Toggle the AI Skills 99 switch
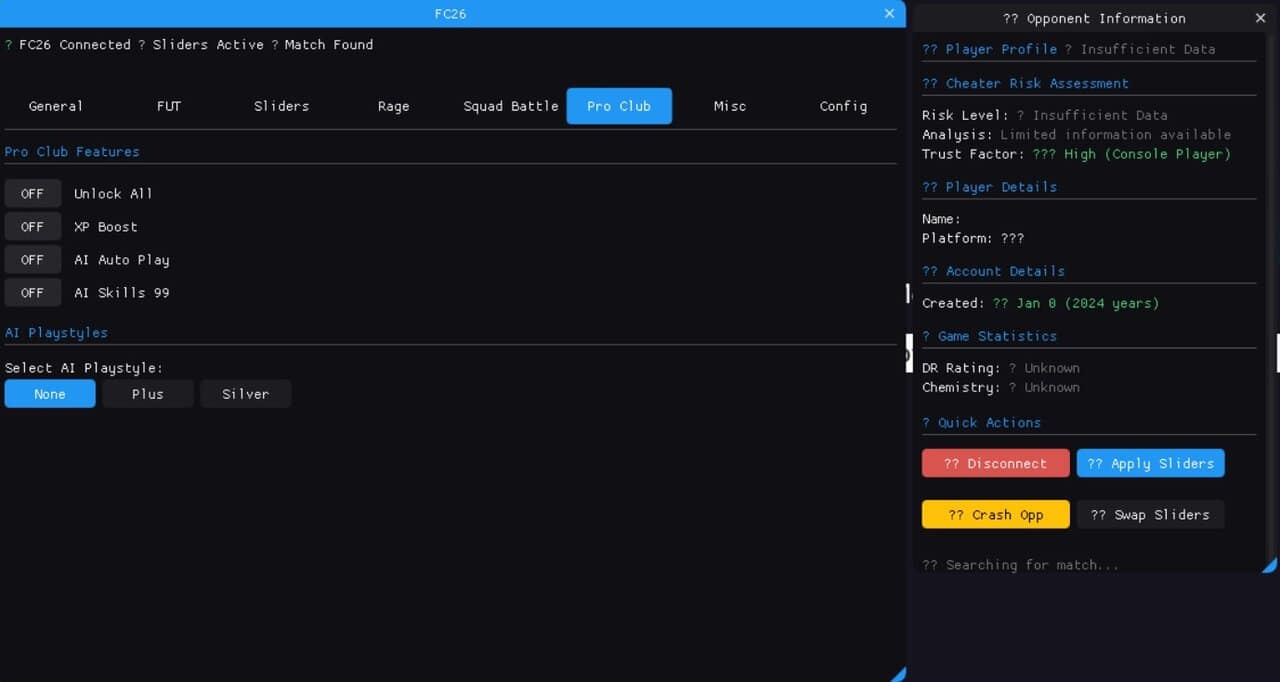The width and height of the screenshot is (1280, 682). [x=33, y=293]
